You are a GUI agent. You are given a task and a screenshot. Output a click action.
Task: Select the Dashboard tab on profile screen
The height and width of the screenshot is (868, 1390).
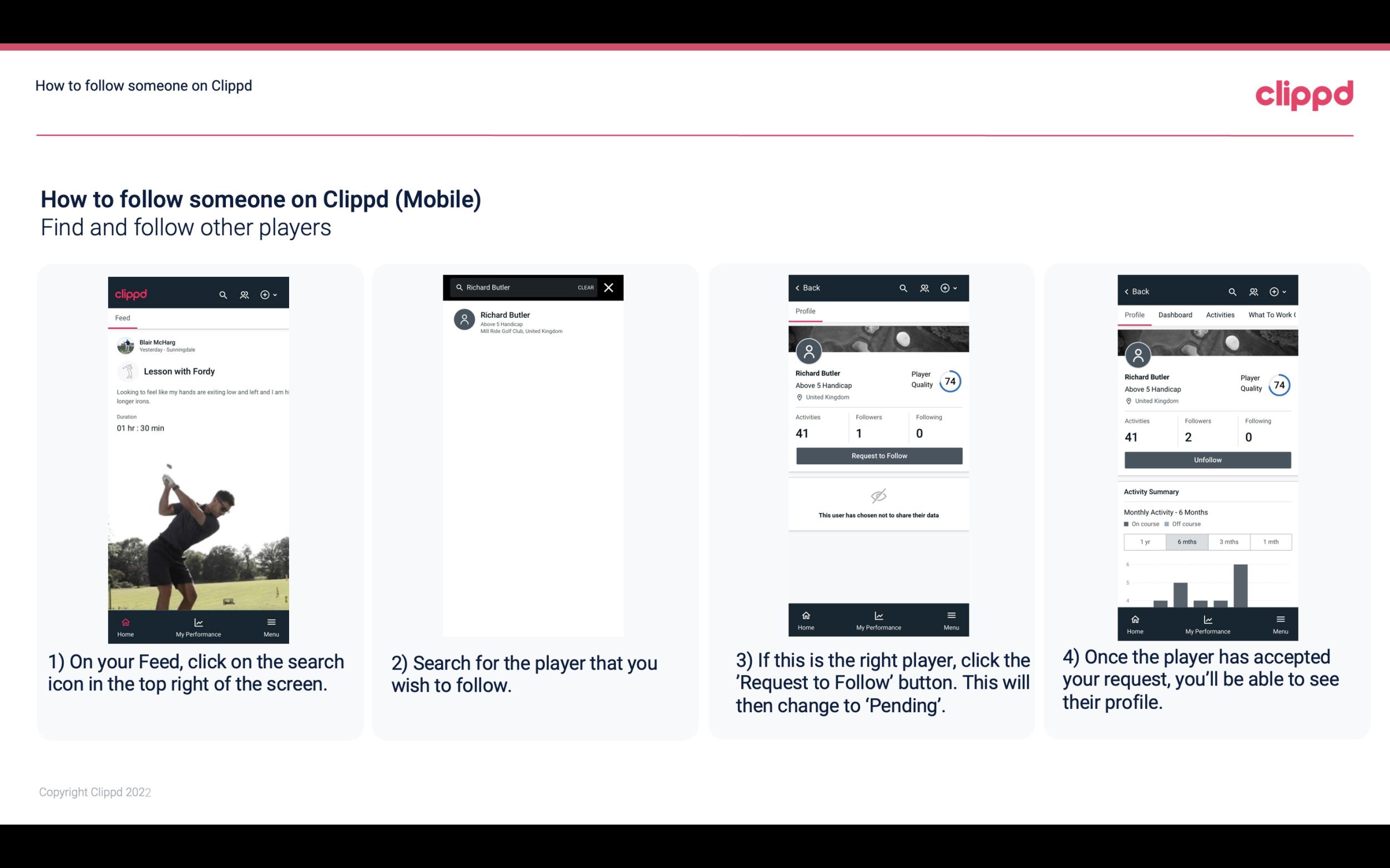coord(1175,315)
